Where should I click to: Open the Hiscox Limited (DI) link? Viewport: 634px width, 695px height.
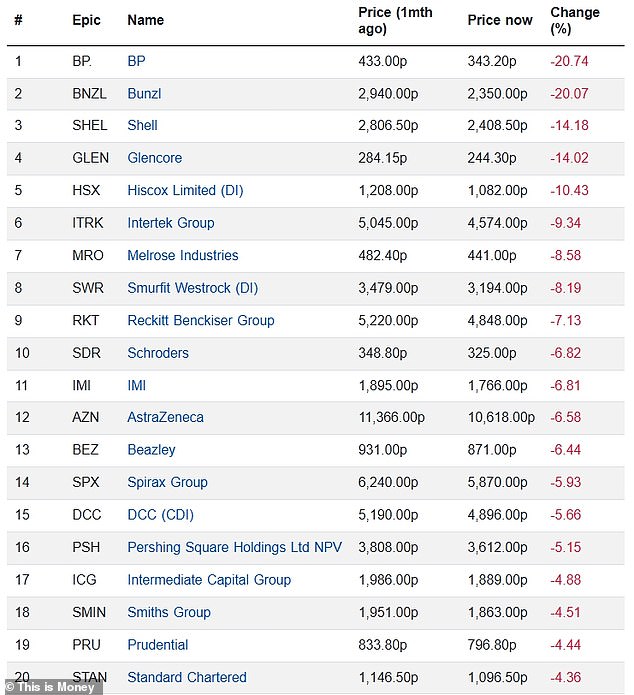185,190
